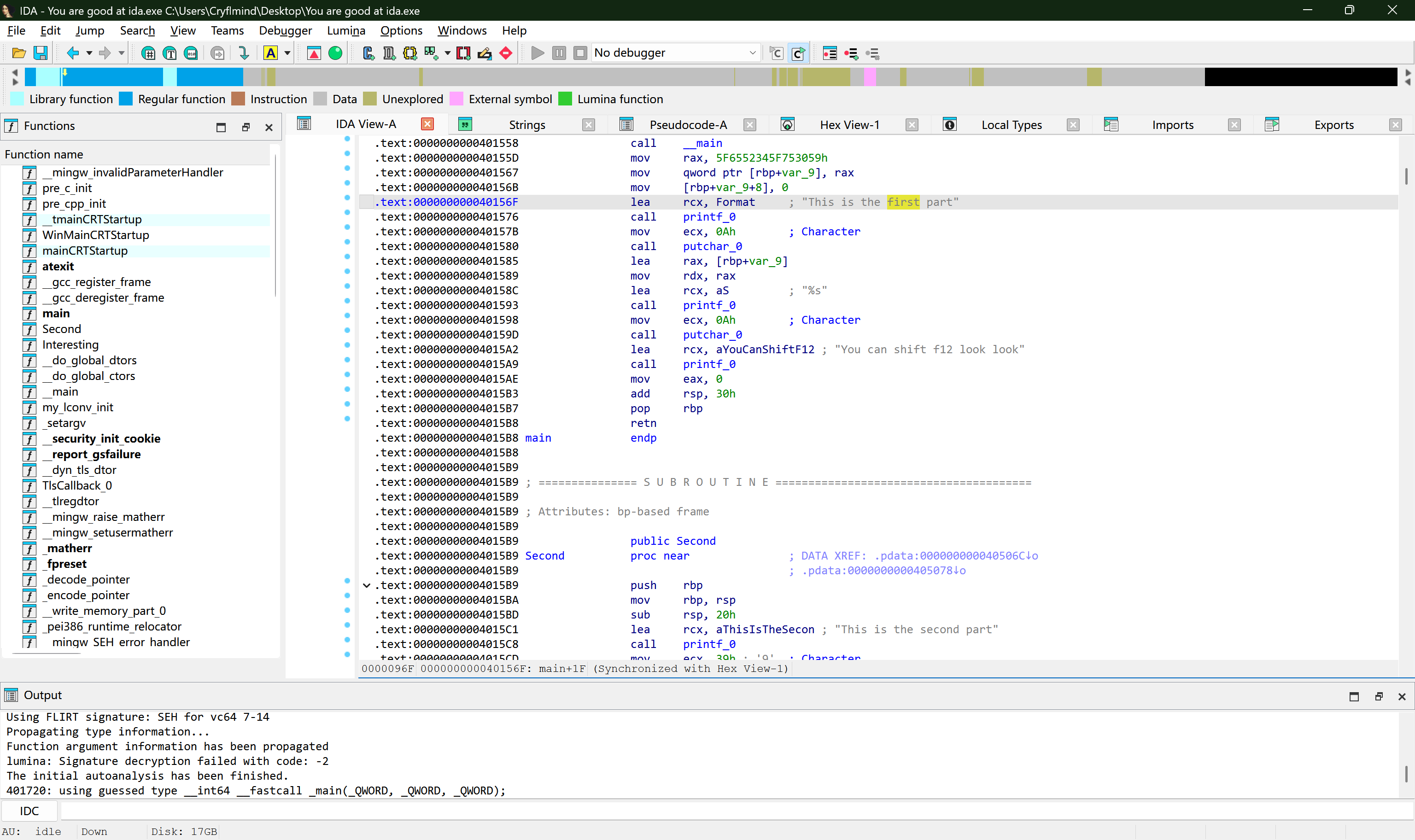Viewport: 1415px width, 840px height.
Task: Close the Hex View-1 tab
Action: 912,124
